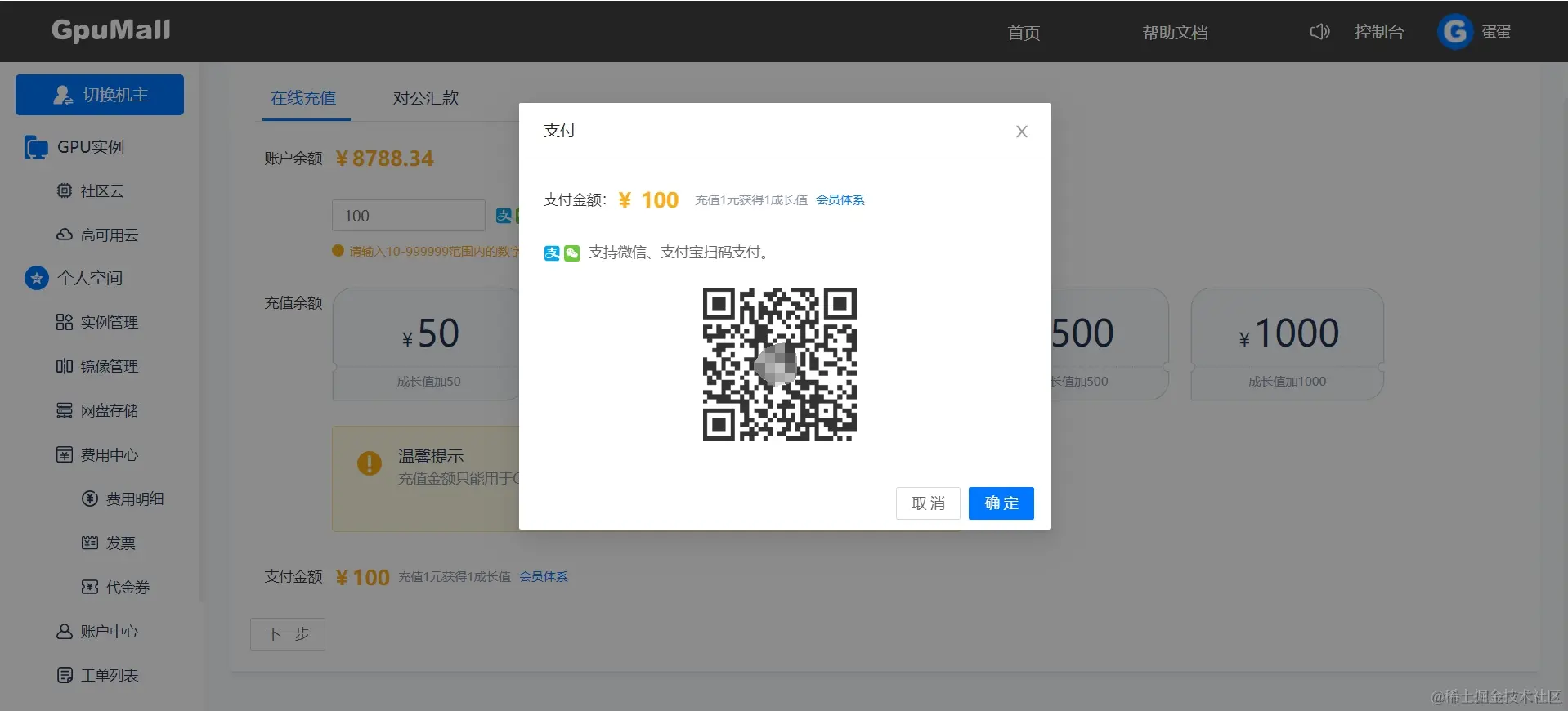Switch to 在线充值 tab
Image resolution: width=1568 pixels, height=711 pixels.
[303, 98]
